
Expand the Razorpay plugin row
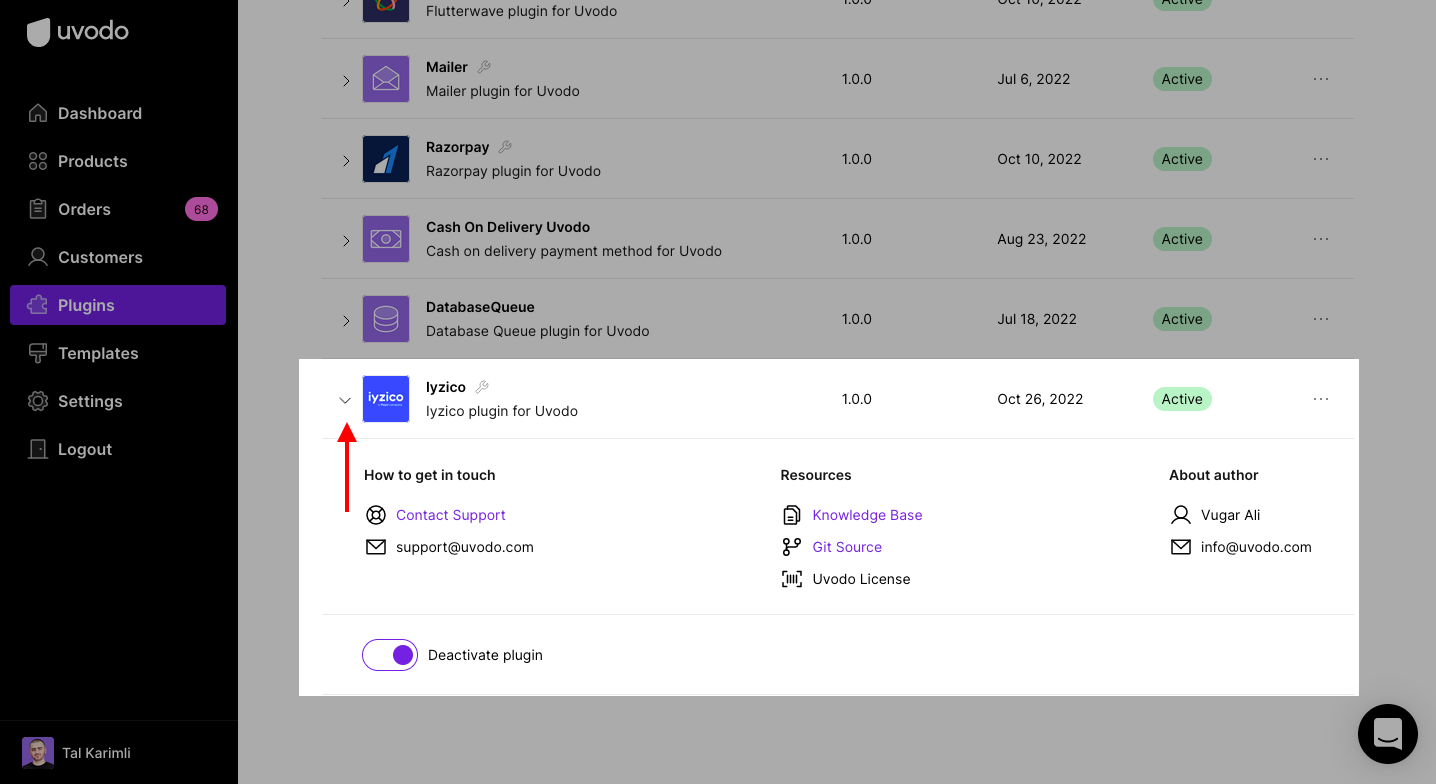[x=346, y=160]
